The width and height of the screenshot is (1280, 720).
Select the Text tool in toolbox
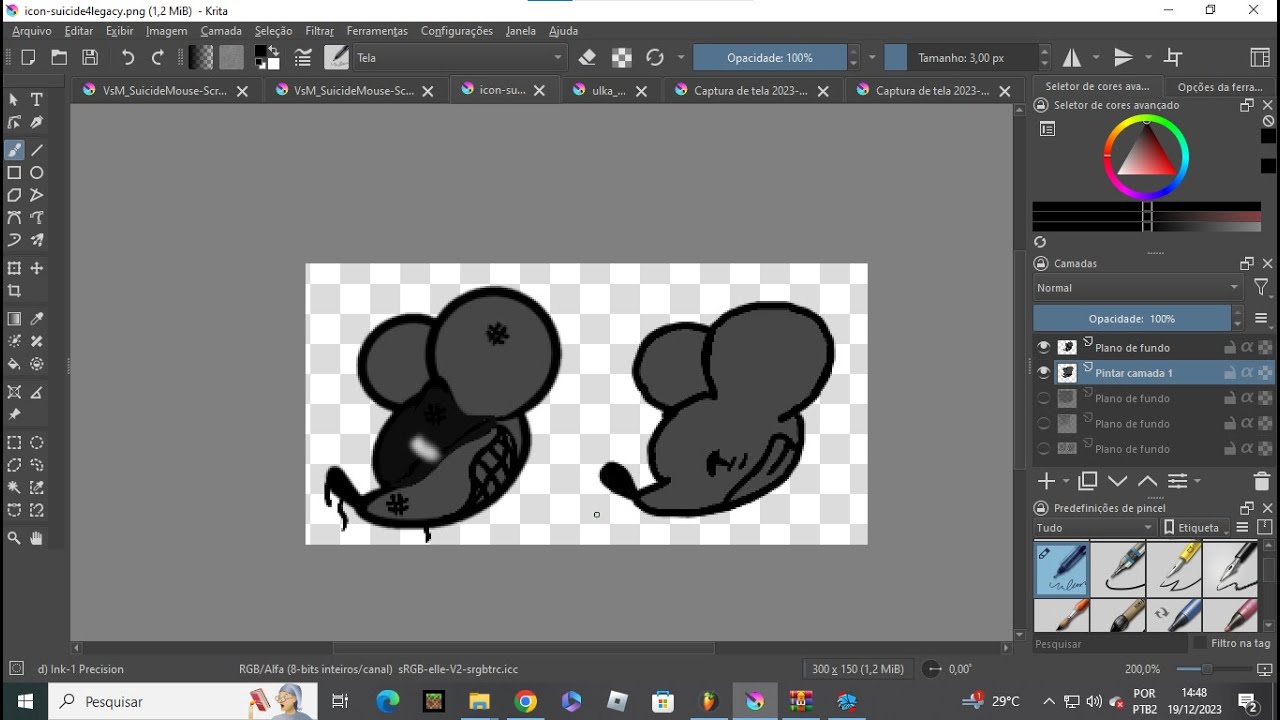tap(37, 100)
